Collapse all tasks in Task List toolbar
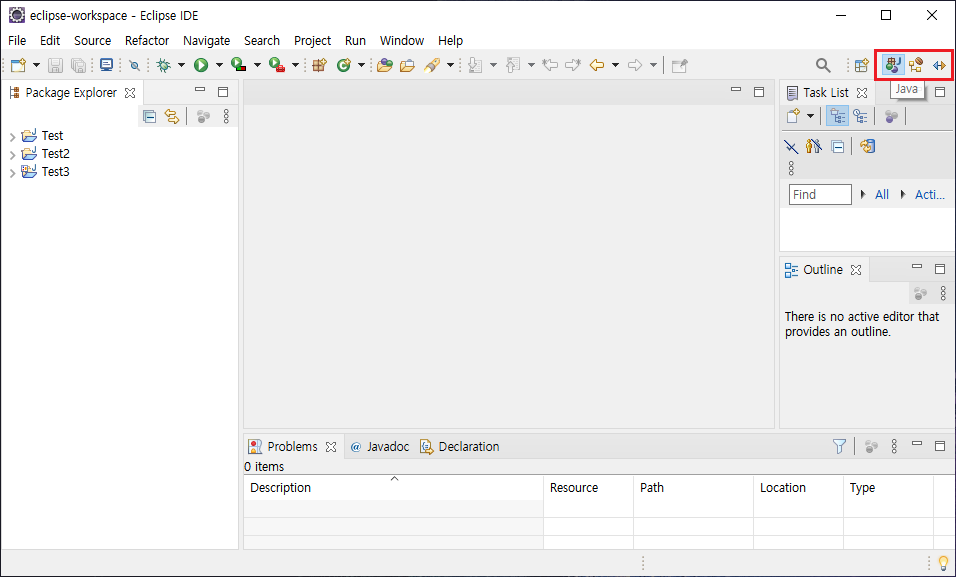The height and width of the screenshot is (577, 956). [x=838, y=147]
